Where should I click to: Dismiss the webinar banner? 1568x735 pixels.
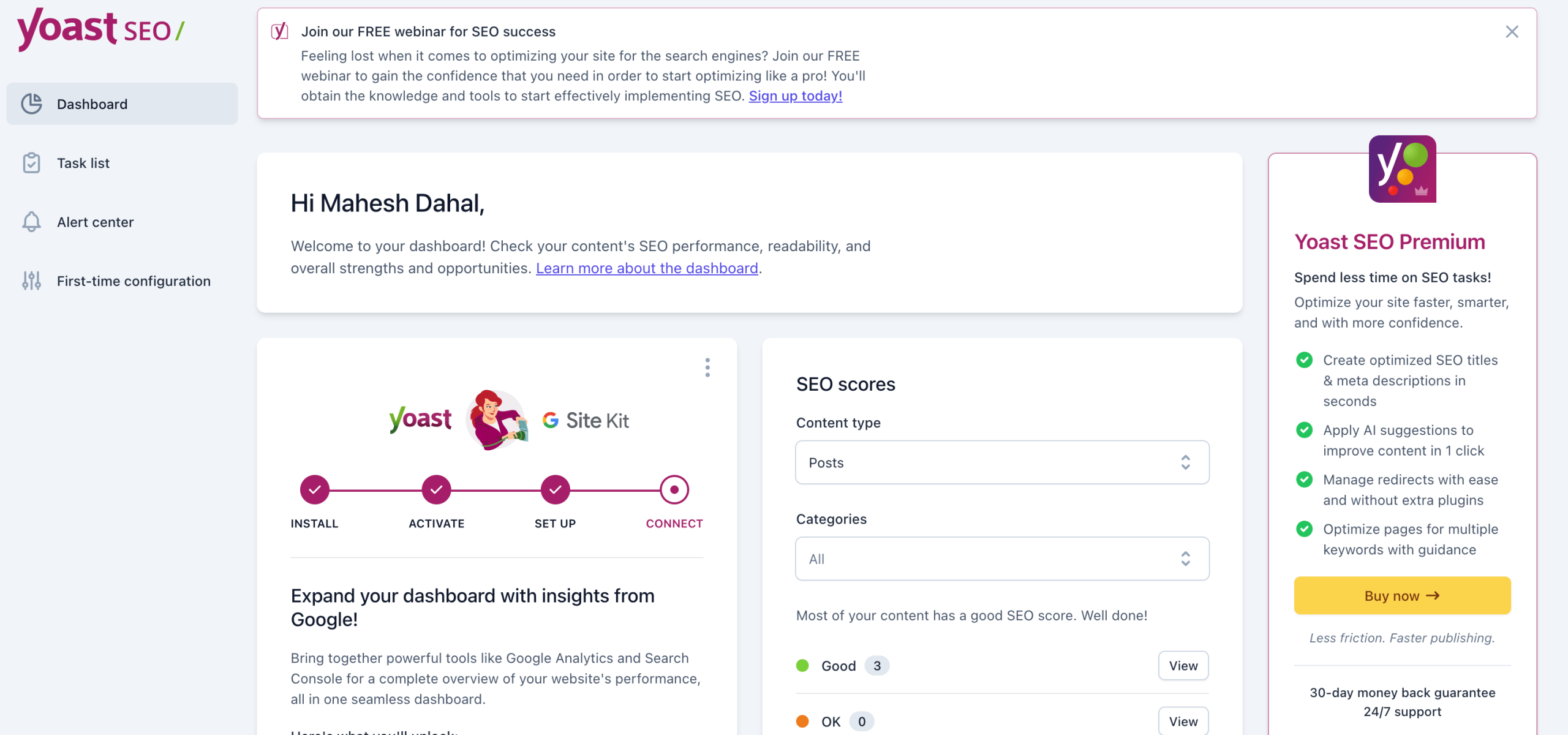point(1512,31)
